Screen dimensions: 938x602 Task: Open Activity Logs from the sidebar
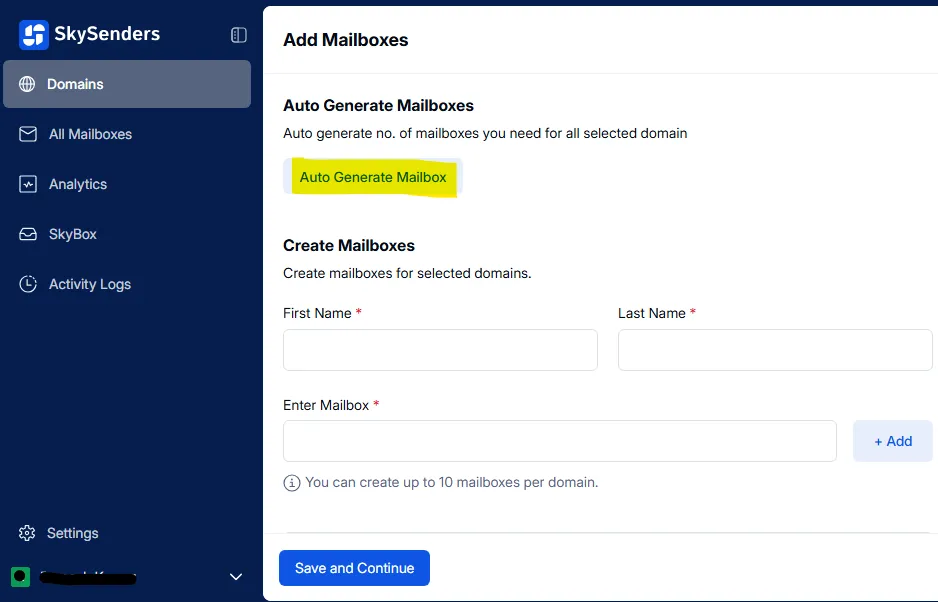pyautogui.click(x=90, y=284)
